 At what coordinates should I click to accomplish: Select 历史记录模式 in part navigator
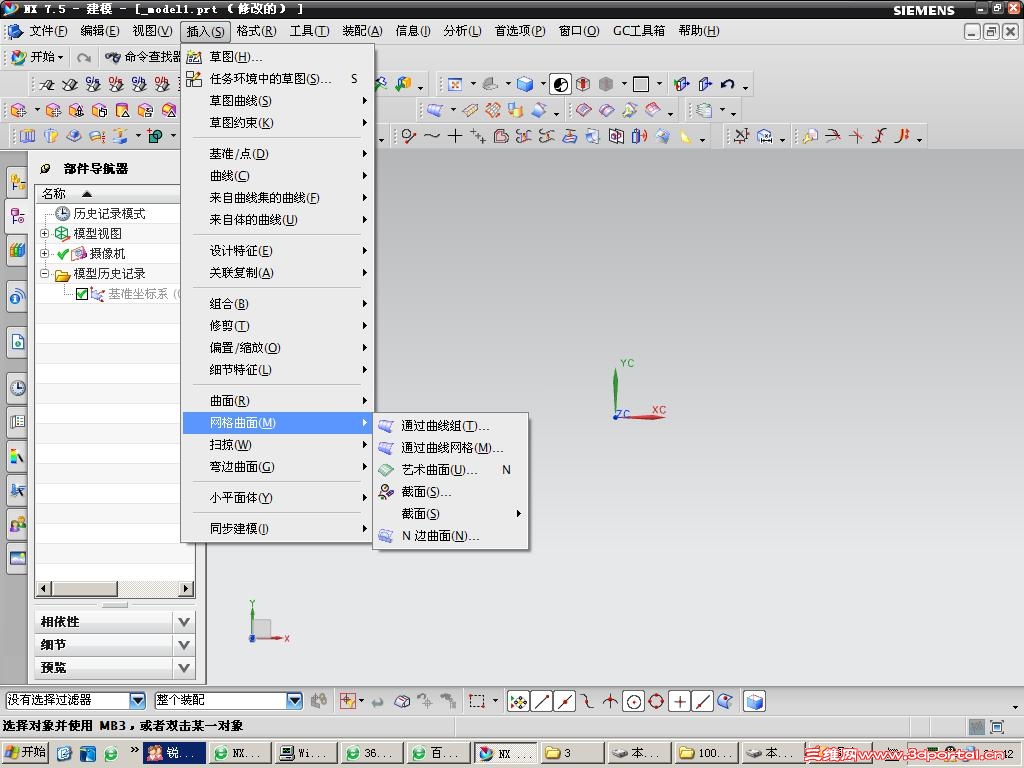(x=109, y=214)
